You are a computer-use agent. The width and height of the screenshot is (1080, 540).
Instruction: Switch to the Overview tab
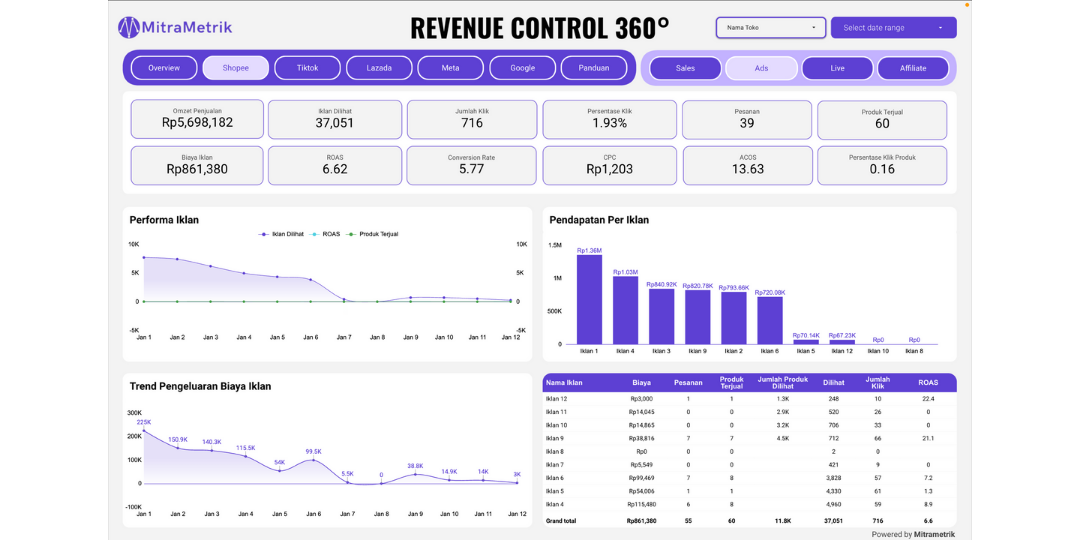164,68
